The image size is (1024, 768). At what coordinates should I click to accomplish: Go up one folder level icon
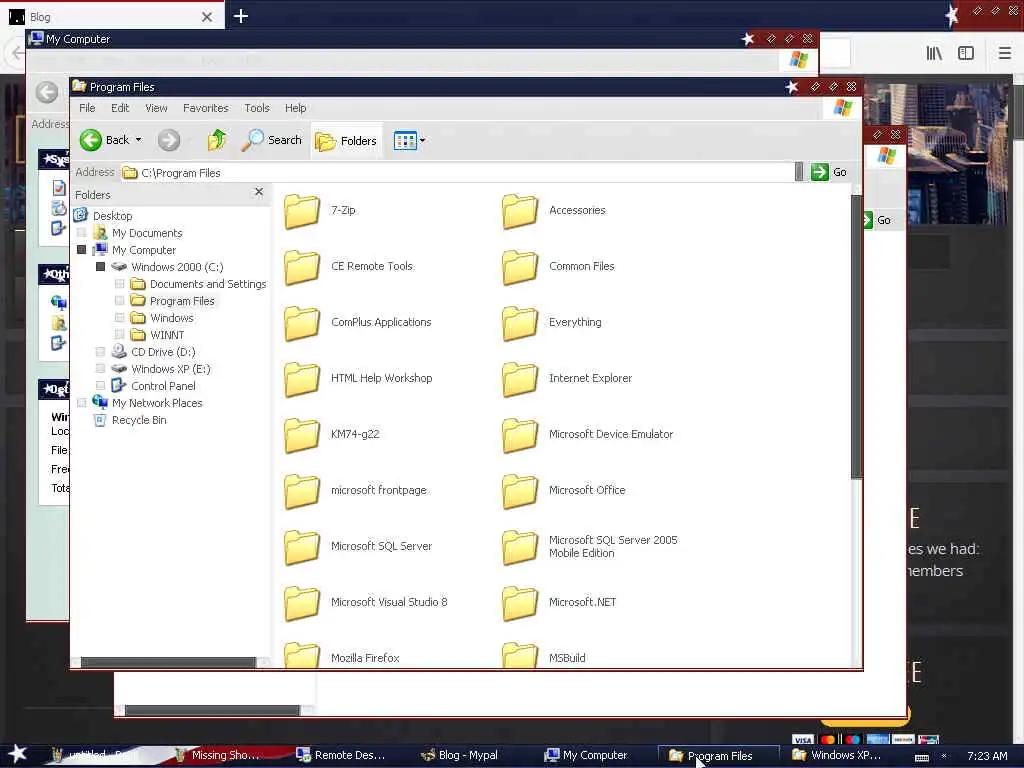point(217,140)
